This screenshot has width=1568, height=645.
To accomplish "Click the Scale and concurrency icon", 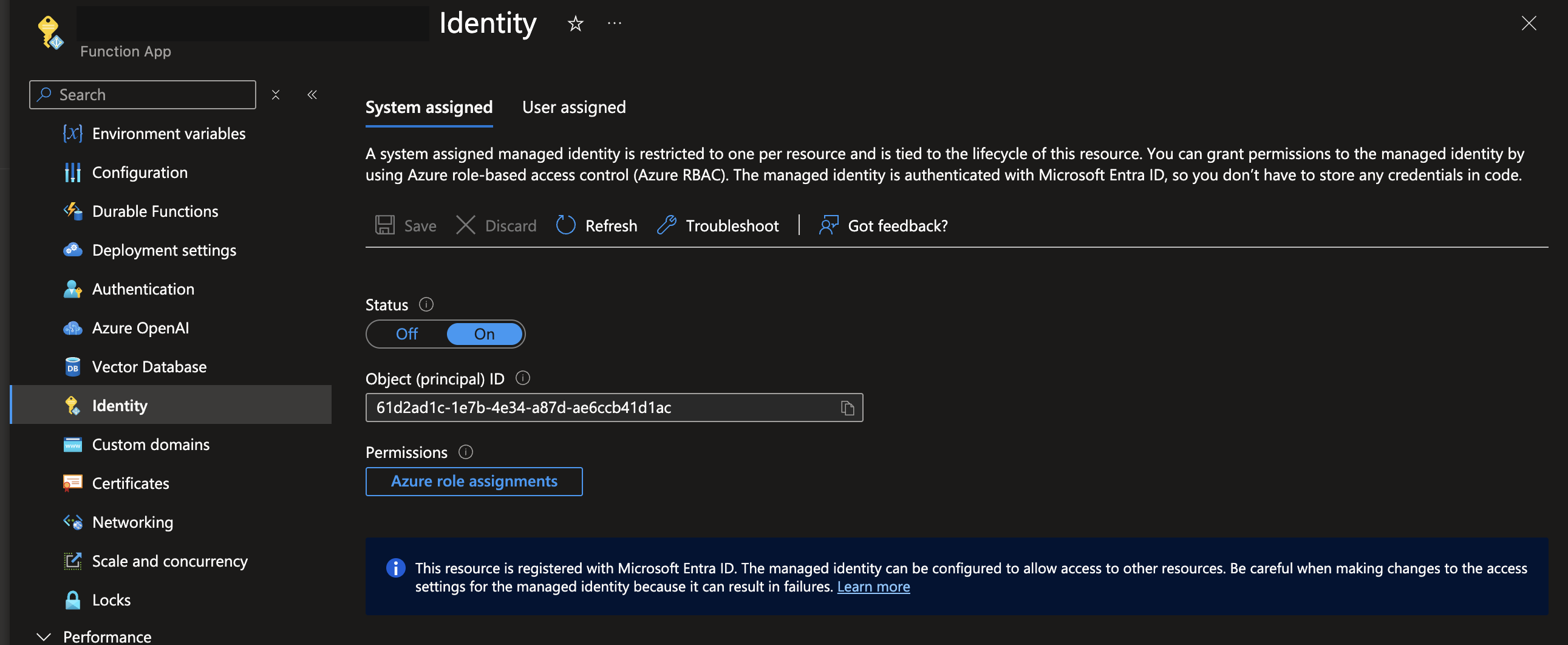I will pyautogui.click(x=72, y=561).
